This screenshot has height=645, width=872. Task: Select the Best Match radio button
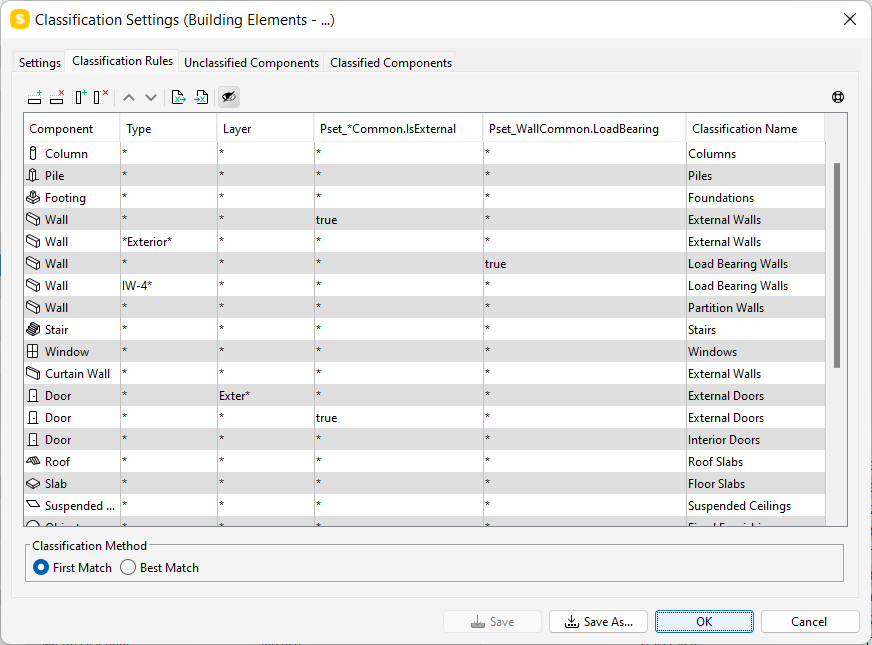(128, 567)
